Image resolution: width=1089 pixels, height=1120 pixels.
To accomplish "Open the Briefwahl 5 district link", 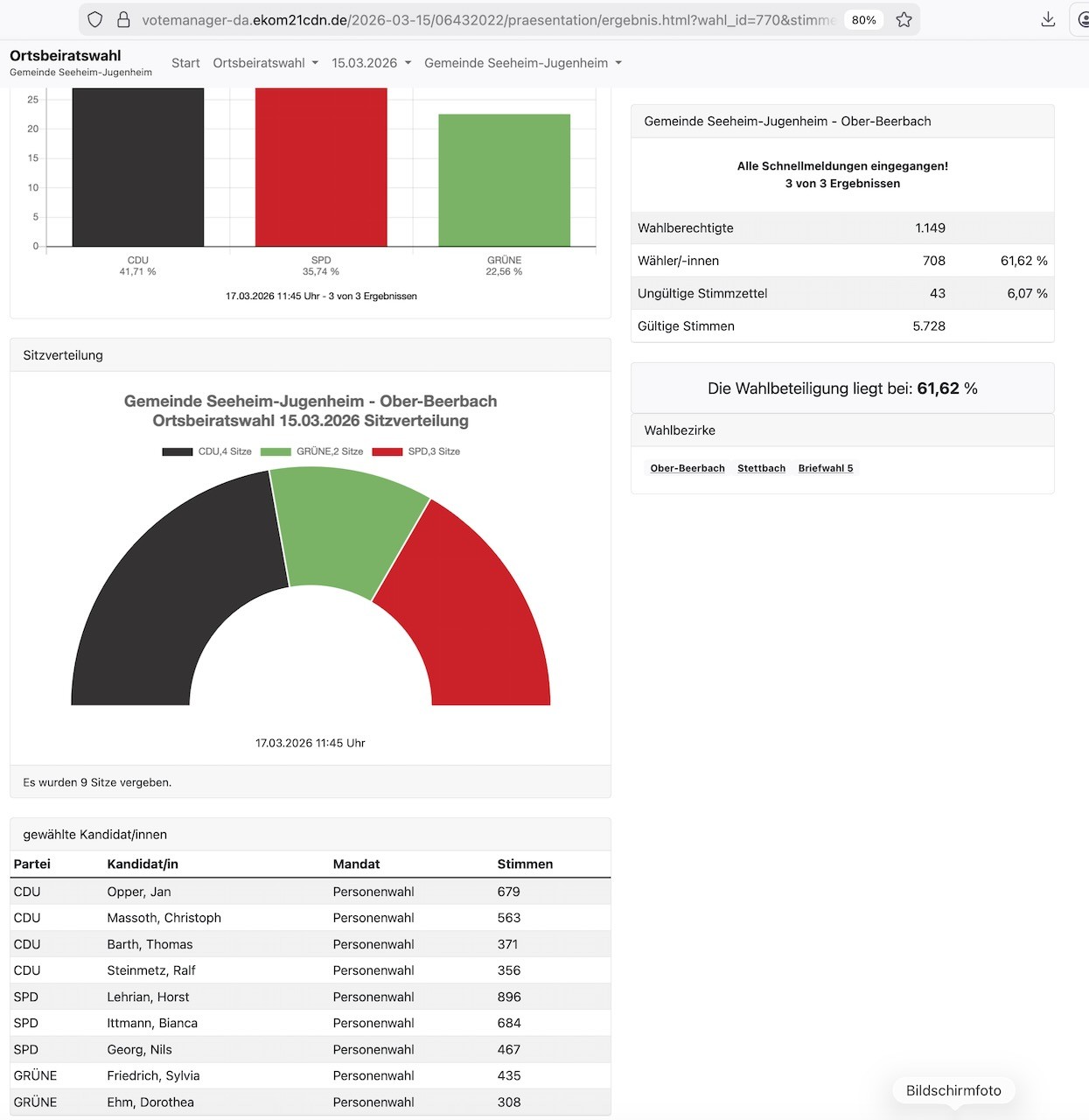I will point(825,468).
